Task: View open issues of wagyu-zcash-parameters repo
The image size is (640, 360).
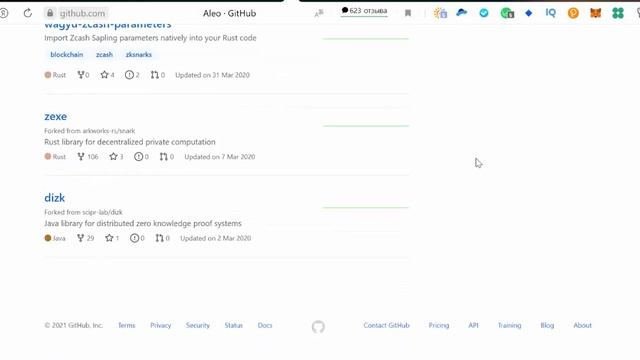Action: click(x=132, y=75)
